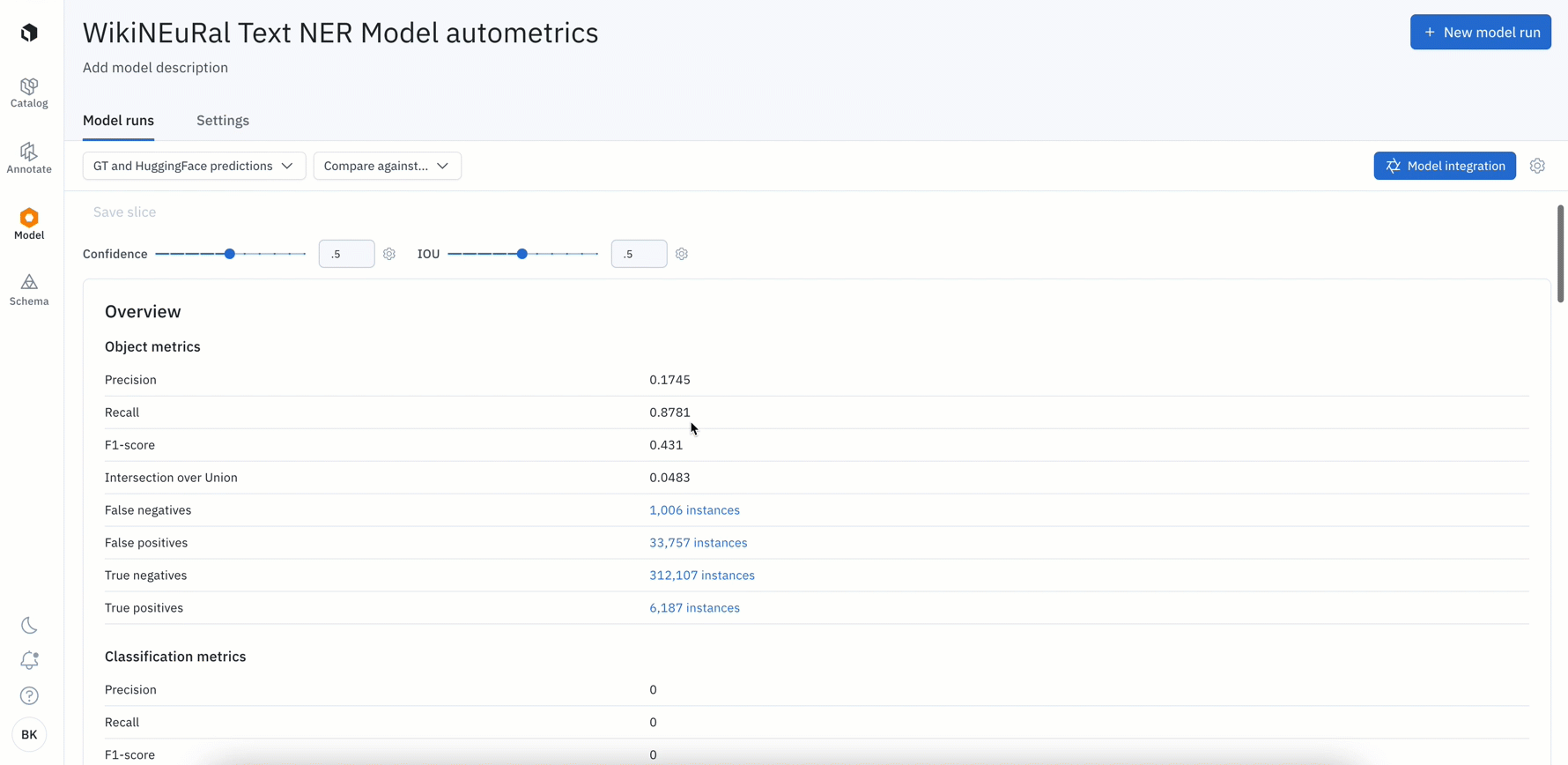The image size is (1568, 765).
Task: Open the Catalog section
Action: coord(29,93)
